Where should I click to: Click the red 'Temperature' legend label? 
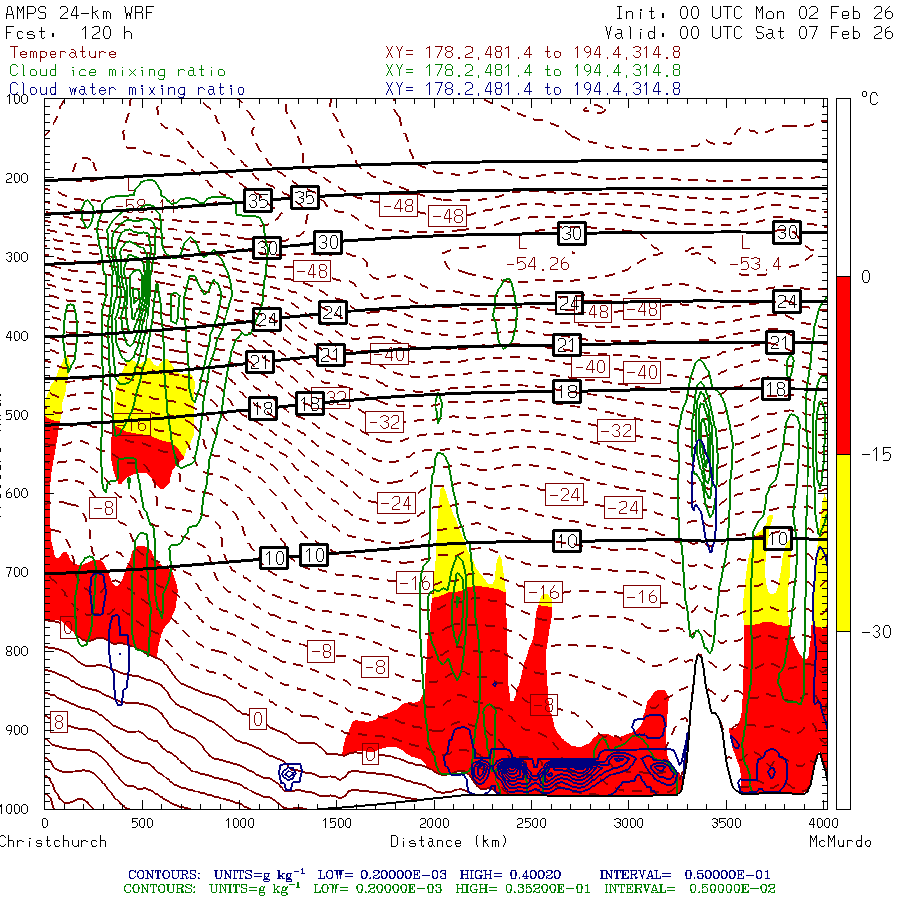click(63, 53)
